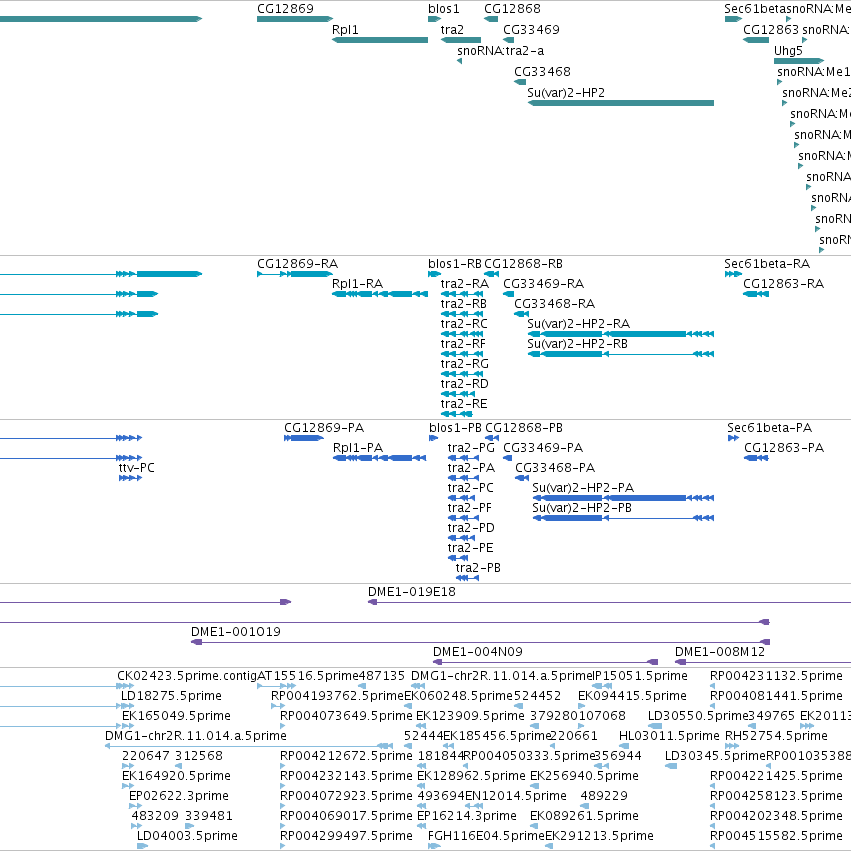Image resolution: width=851 pixels, height=851 pixels.
Task: Click the CG33468-PA protein label
Action: tap(555, 468)
